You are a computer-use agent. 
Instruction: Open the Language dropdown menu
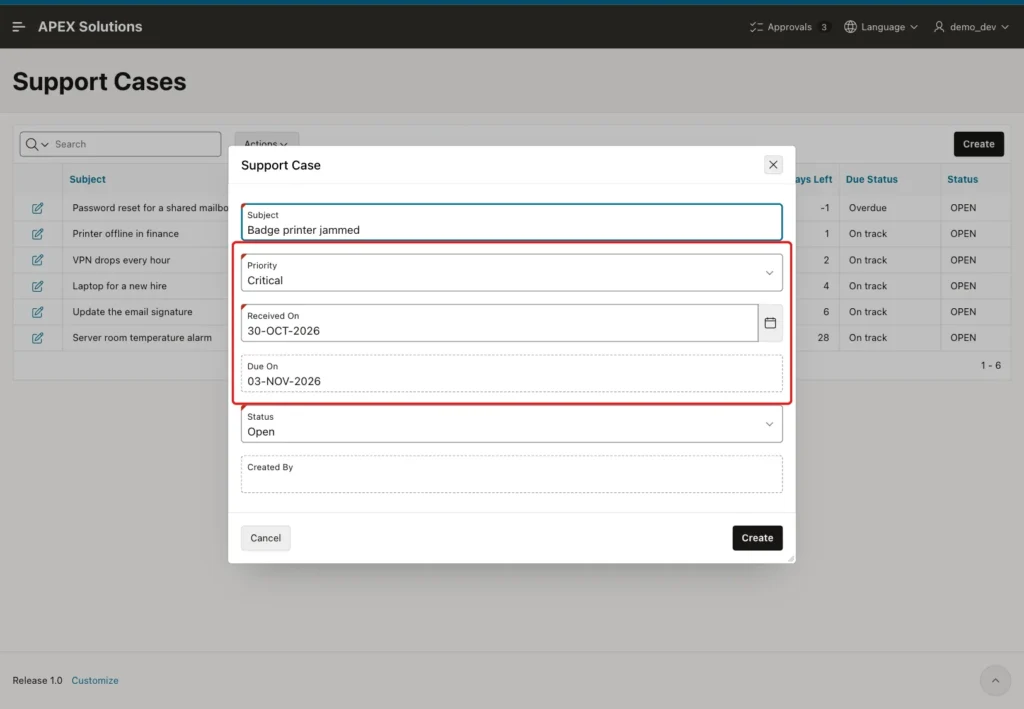pos(881,27)
